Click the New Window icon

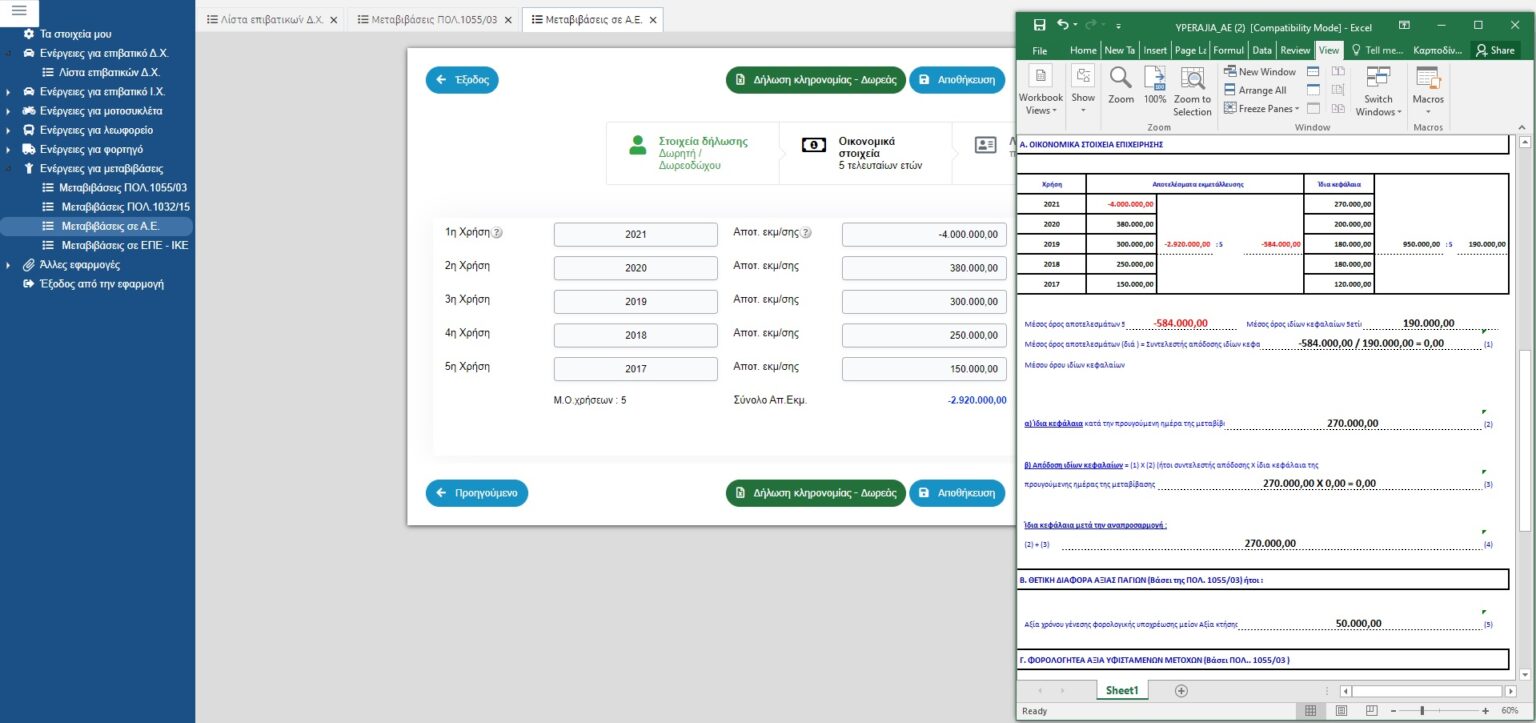1260,72
